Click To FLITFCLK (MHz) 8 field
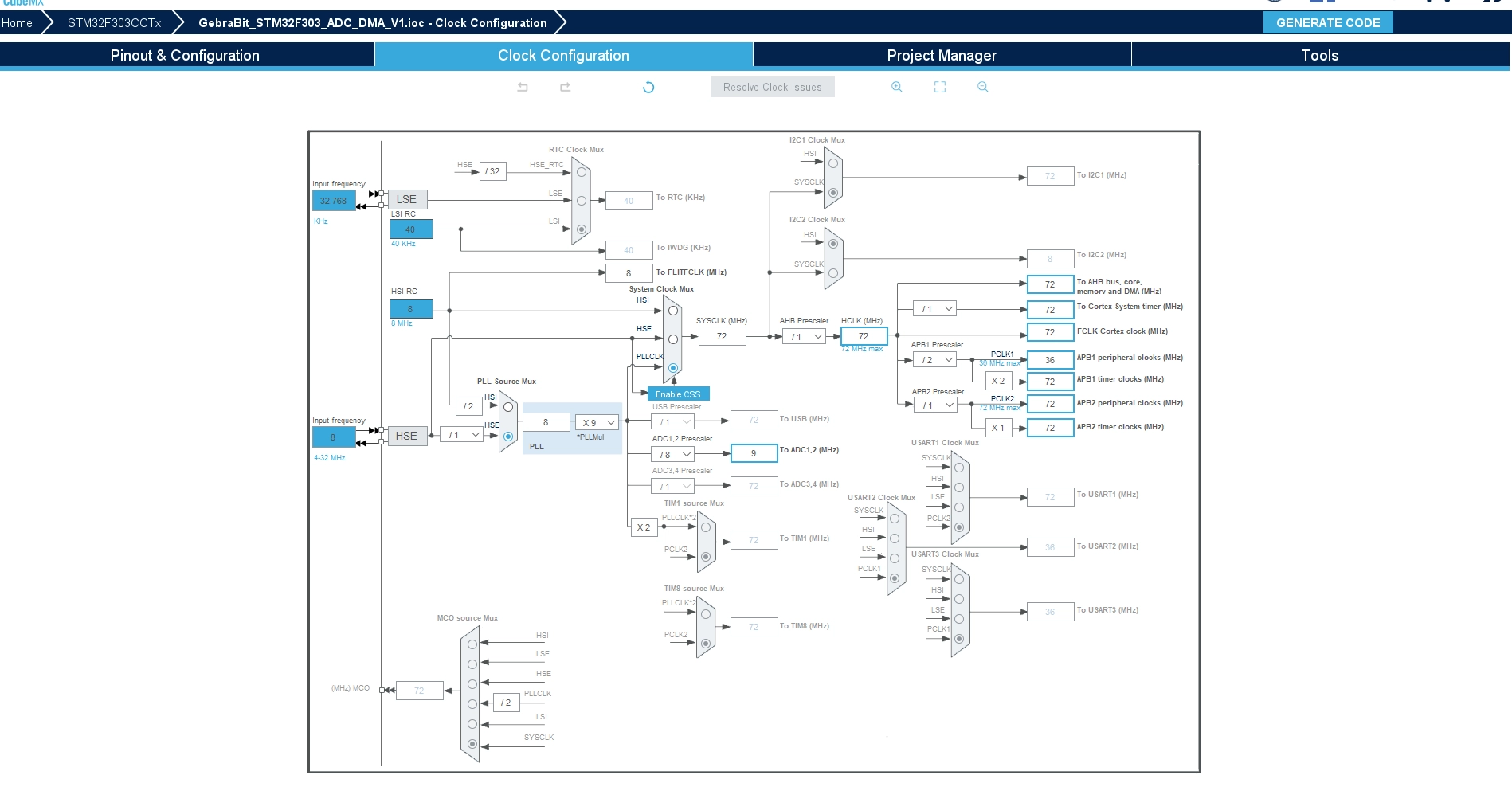This screenshot has width=1512, height=791. (x=629, y=273)
